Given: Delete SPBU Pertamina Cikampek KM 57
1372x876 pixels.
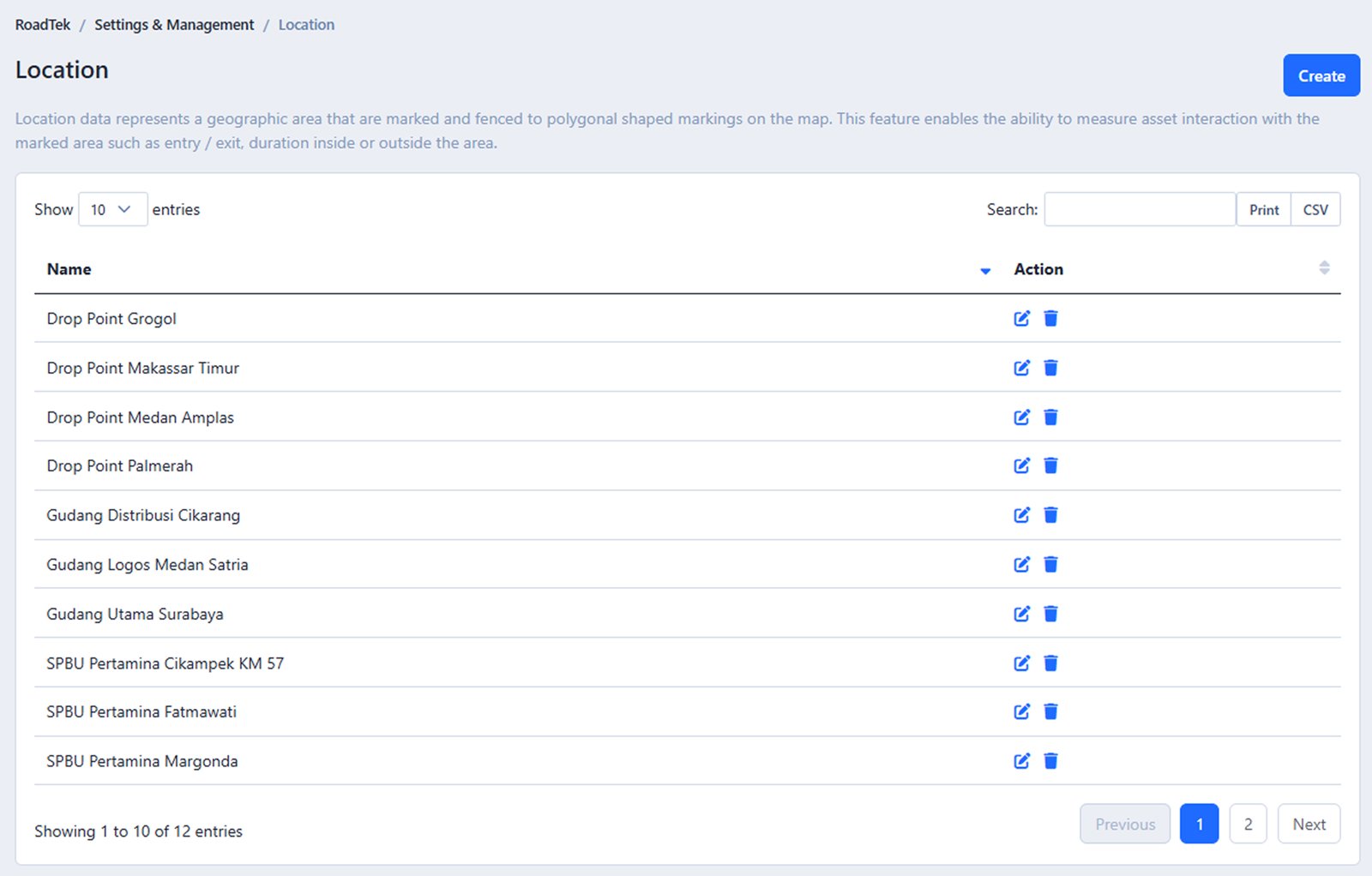Looking at the screenshot, I should click(1050, 663).
